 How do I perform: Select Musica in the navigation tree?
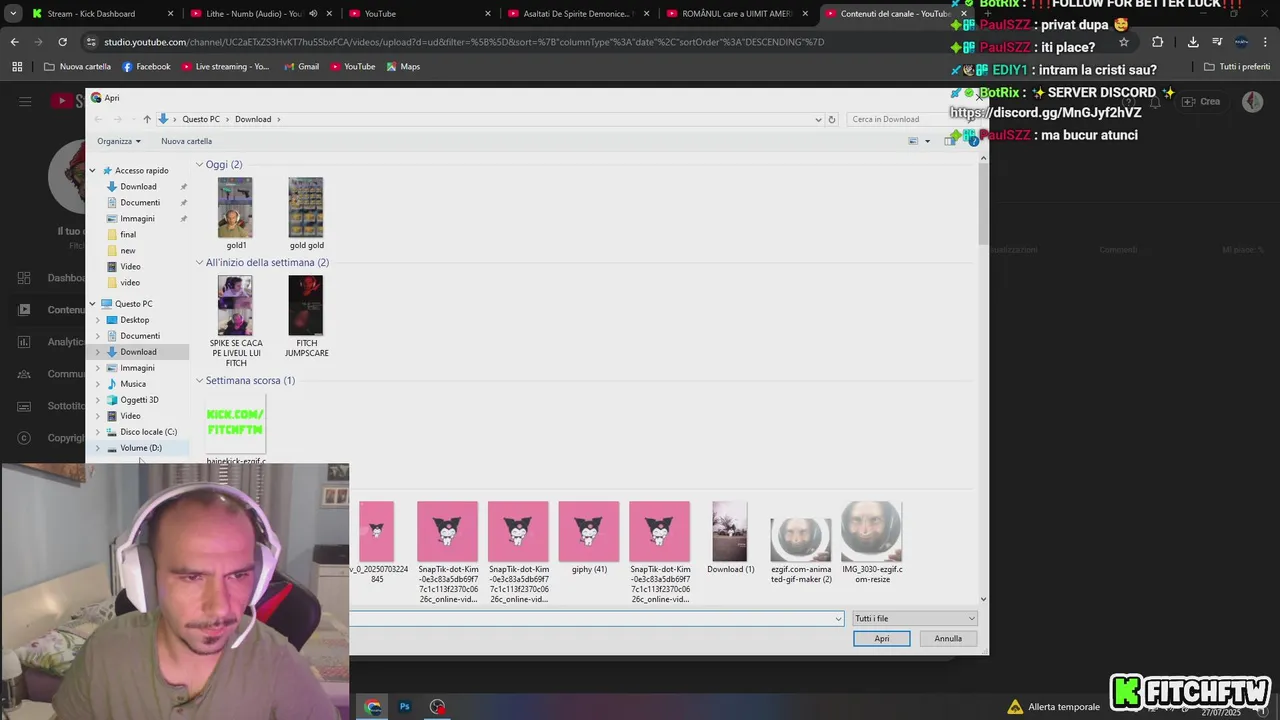133,384
